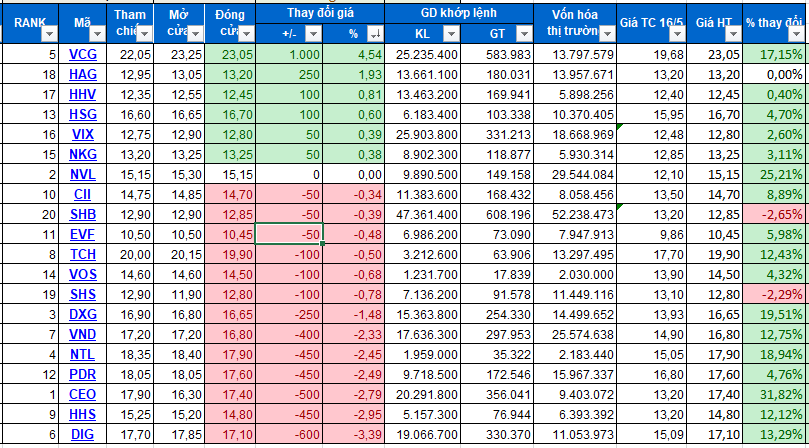Open the SHB stock link

(x=83, y=215)
